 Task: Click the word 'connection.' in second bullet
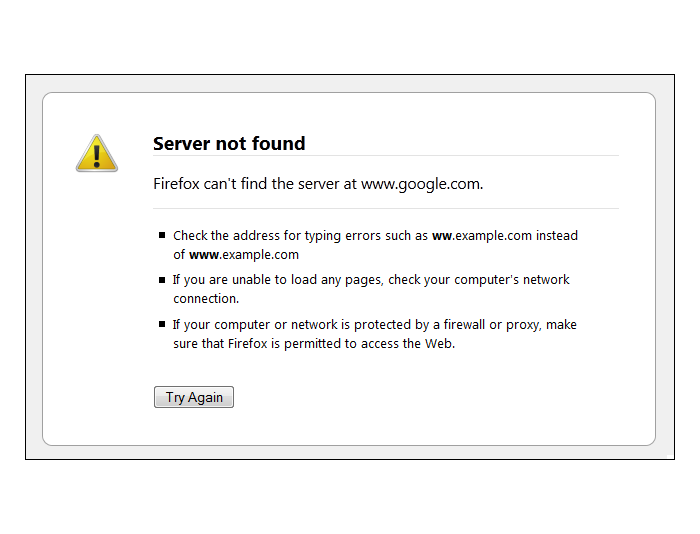tap(206, 299)
